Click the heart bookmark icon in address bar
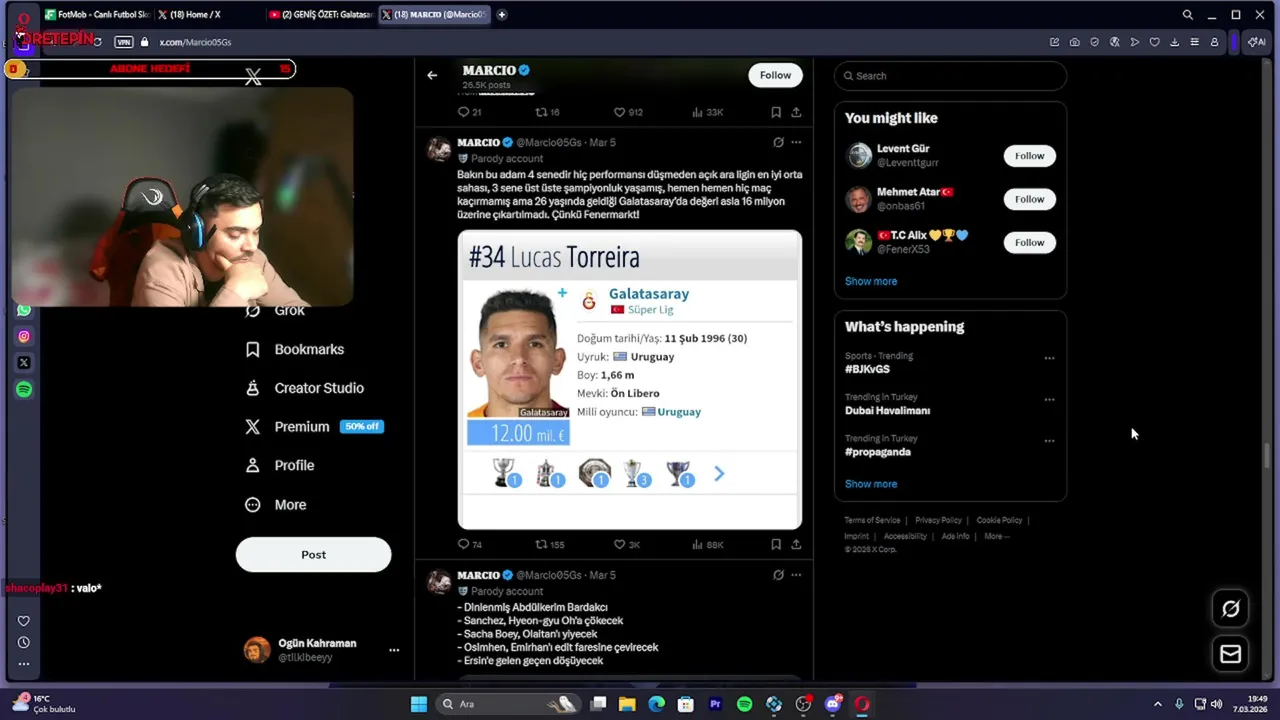 pyautogui.click(x=1154, y=42)
